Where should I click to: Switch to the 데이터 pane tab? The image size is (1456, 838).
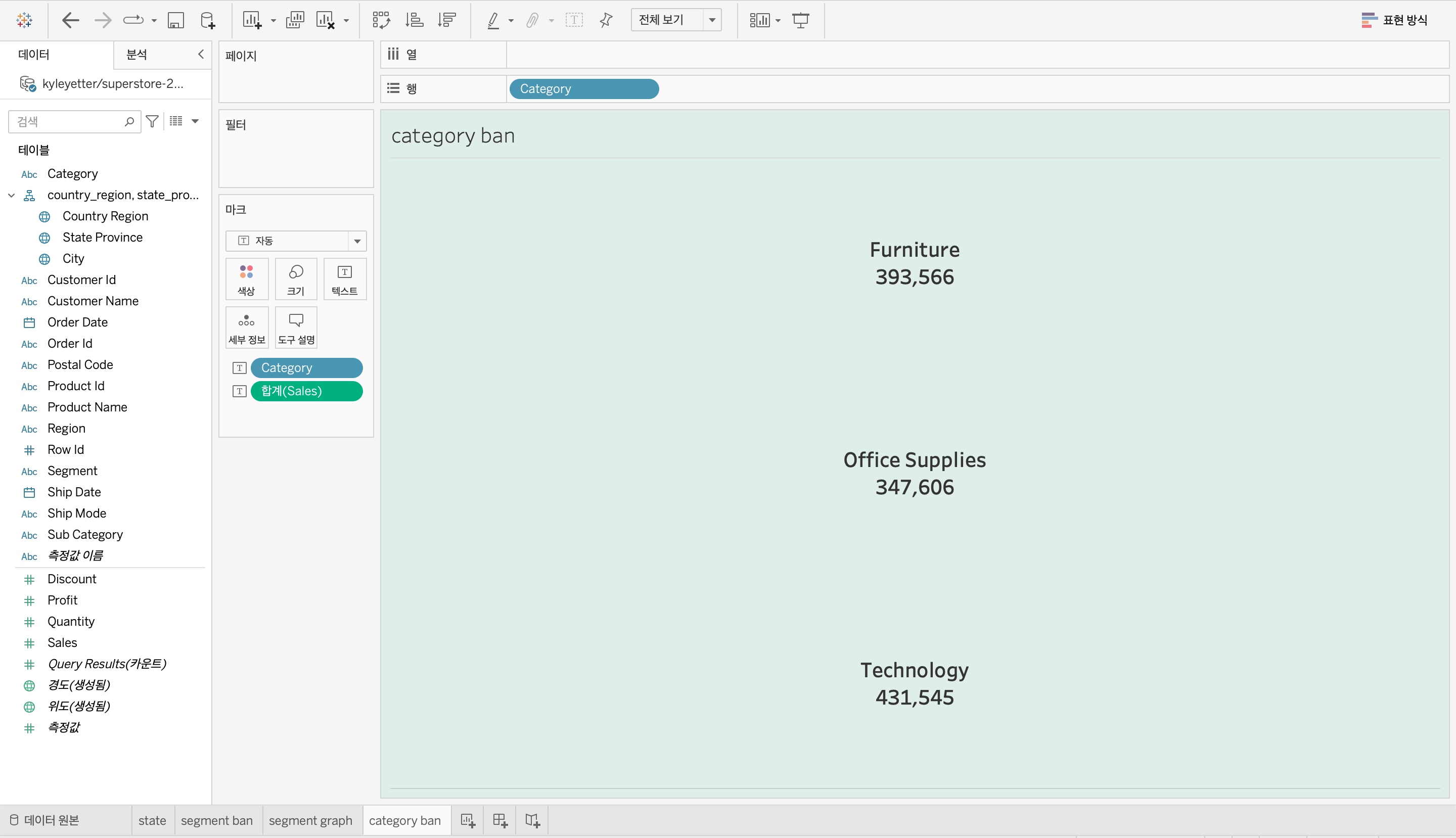pos(34,55)
